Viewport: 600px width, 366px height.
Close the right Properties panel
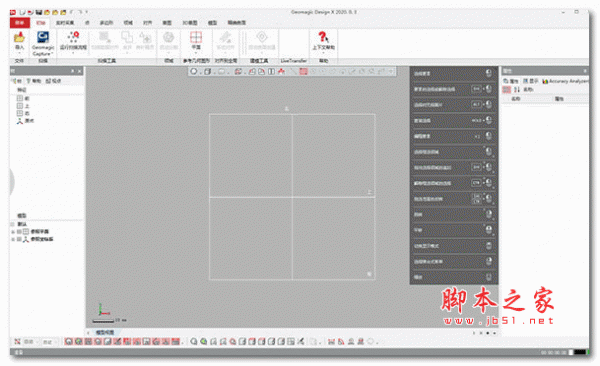coord(585,71)
